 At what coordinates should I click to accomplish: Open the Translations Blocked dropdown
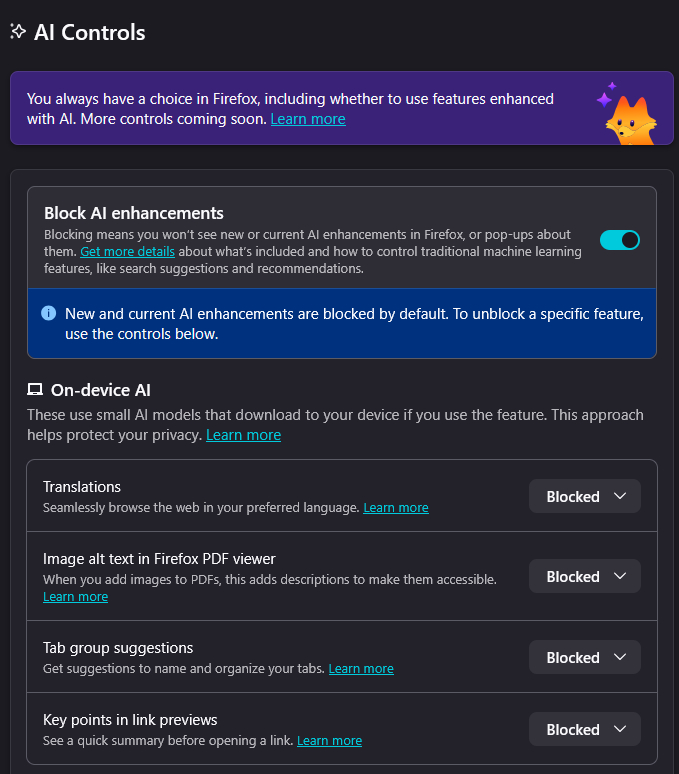pos(585,497)
